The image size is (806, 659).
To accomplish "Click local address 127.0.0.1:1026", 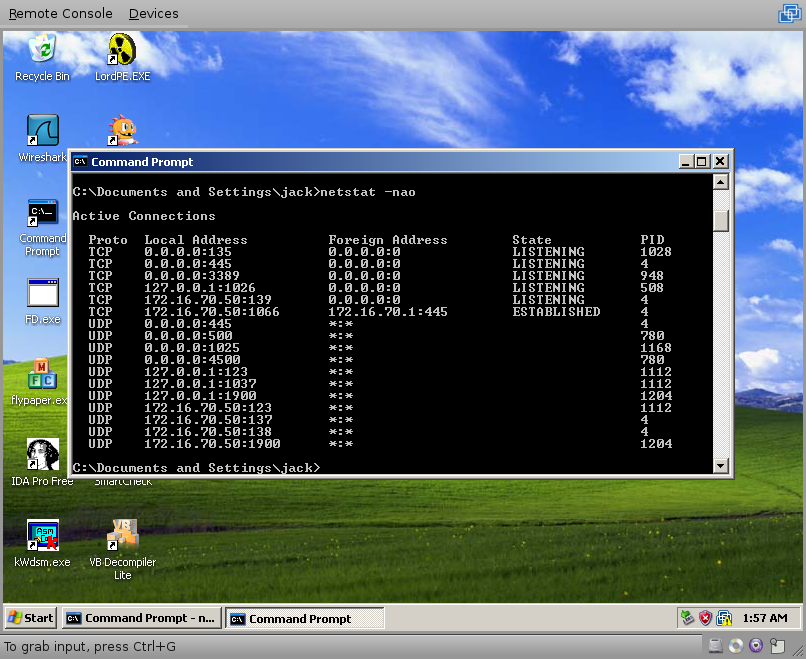I will click(200, 288).
